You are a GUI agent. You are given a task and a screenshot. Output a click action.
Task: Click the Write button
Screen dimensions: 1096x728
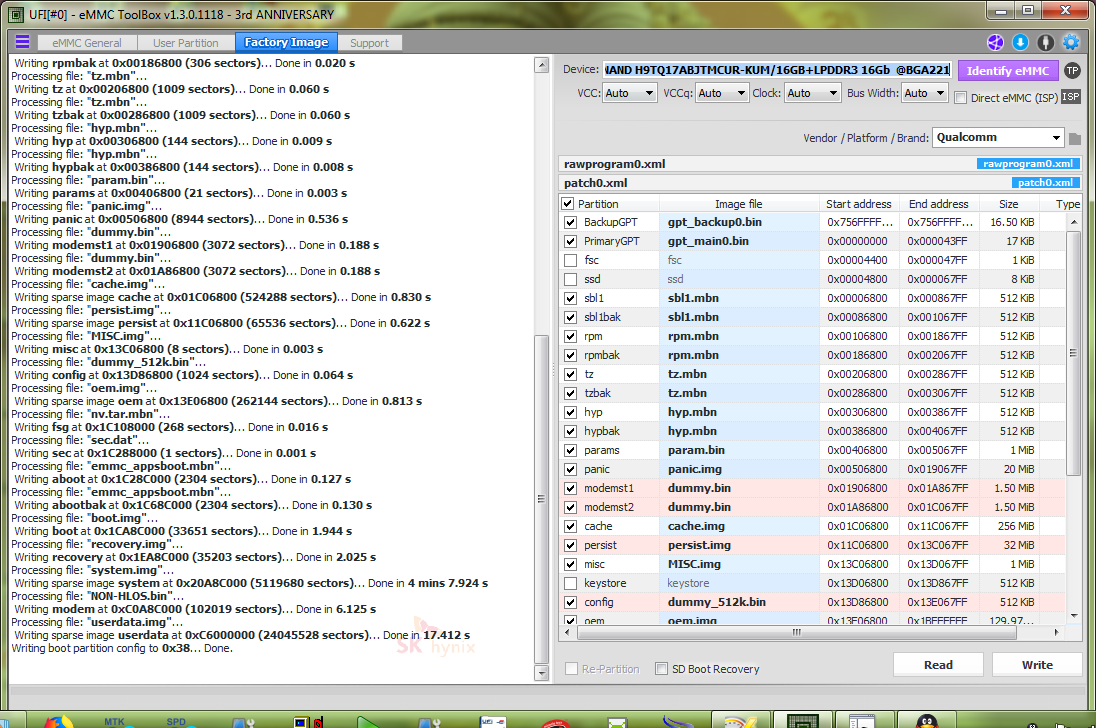click(1036, 665)
